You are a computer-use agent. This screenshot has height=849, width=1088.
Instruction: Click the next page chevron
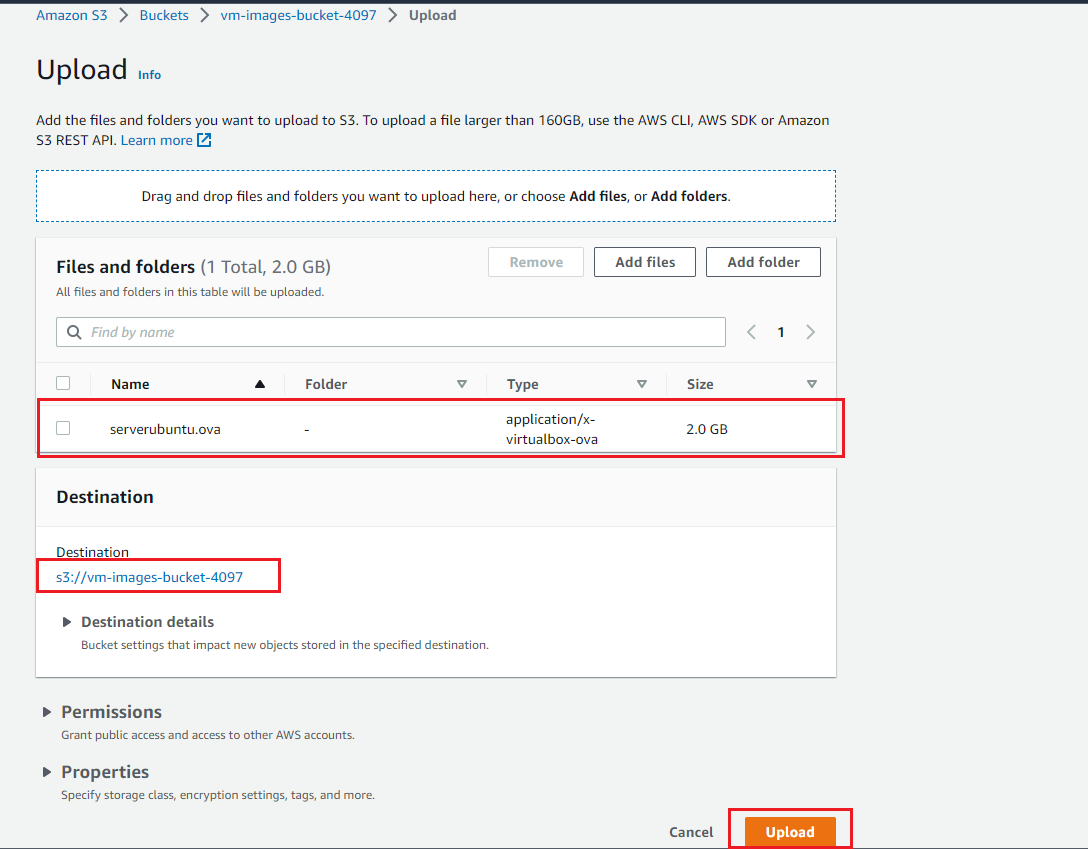pos(810,331)
